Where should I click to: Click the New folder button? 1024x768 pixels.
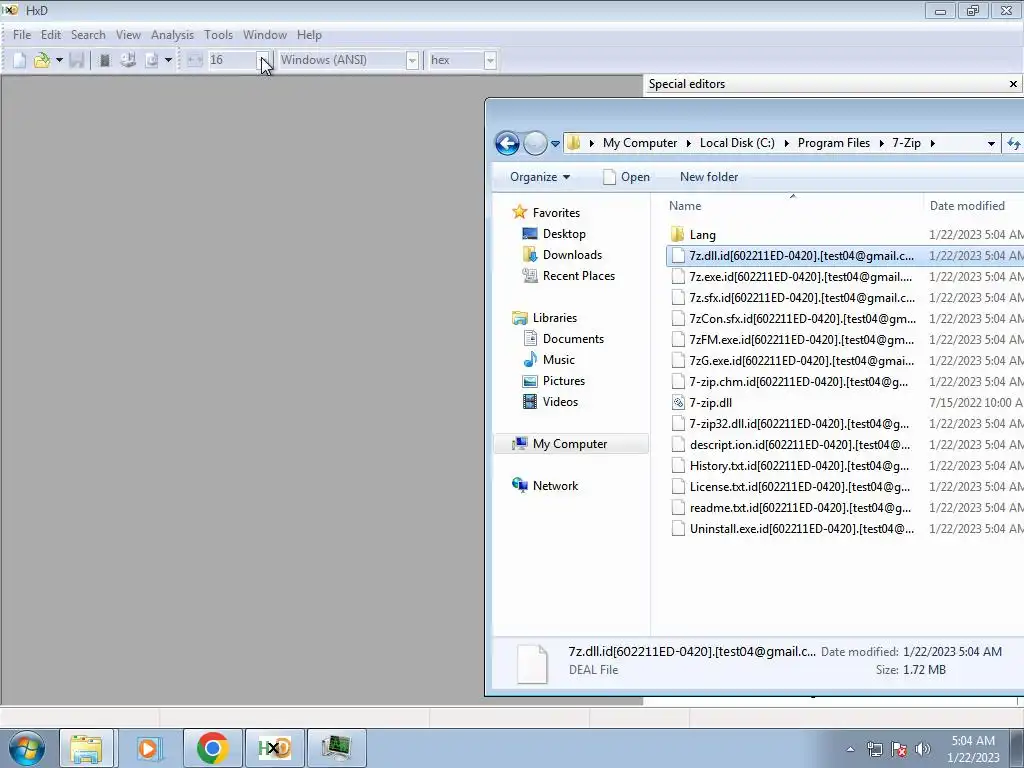[x=709, y=177]
